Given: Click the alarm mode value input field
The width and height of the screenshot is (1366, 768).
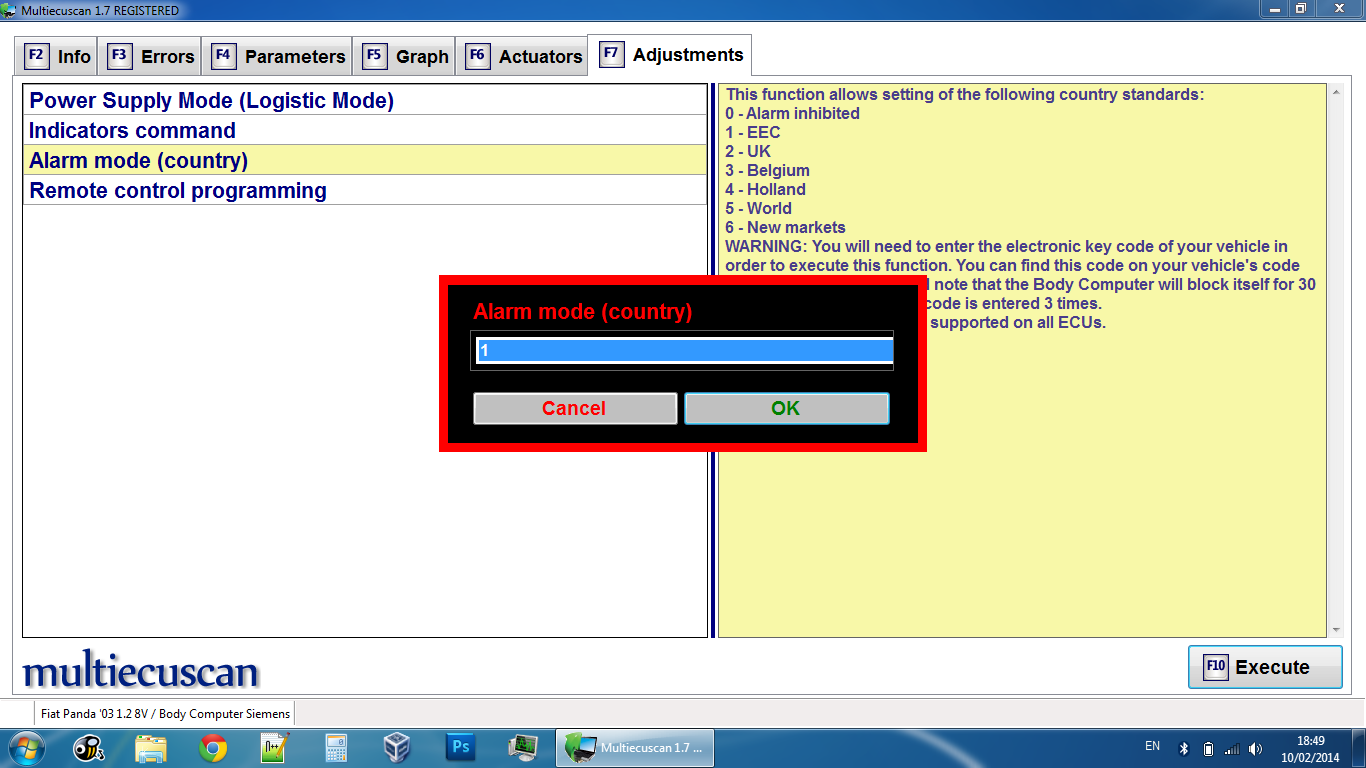Looking at the screenshot, I should (x=684, y=350).
